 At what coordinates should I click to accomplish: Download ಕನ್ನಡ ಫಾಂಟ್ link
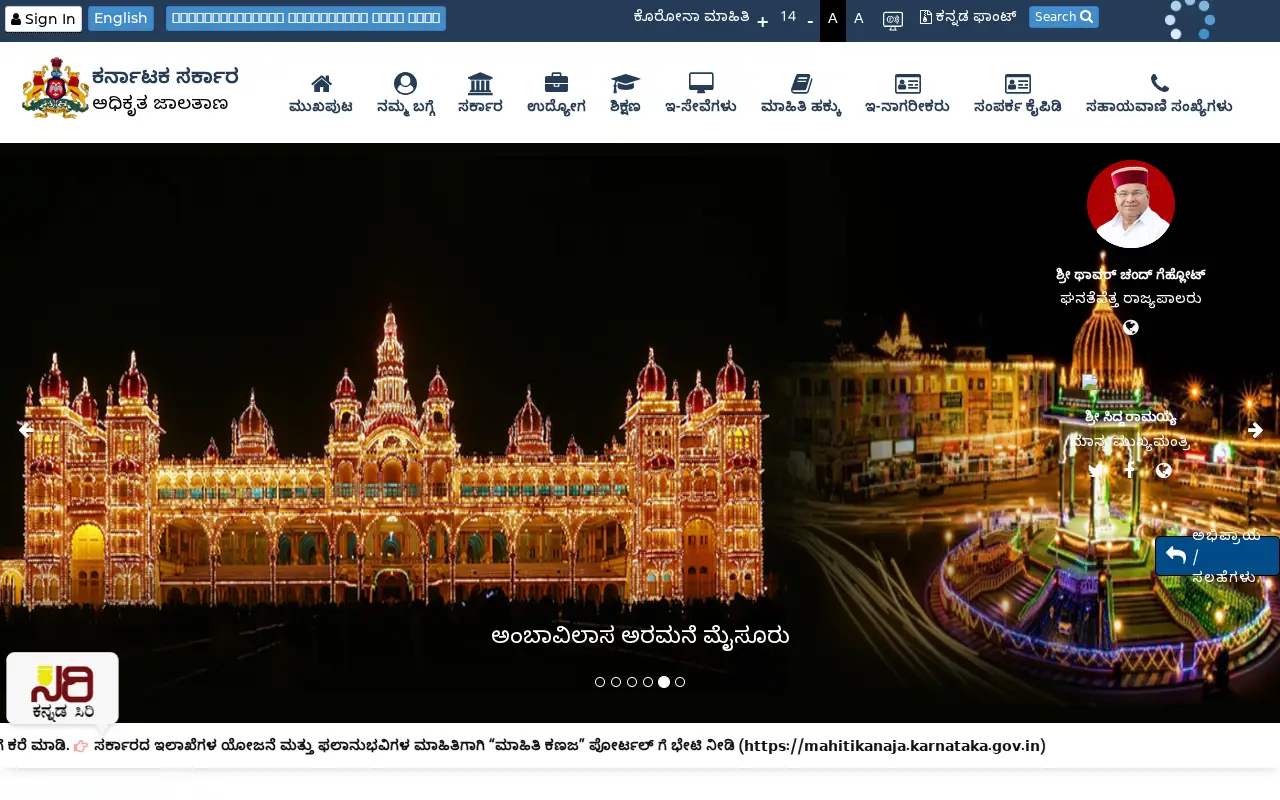[x=967, y=17]
